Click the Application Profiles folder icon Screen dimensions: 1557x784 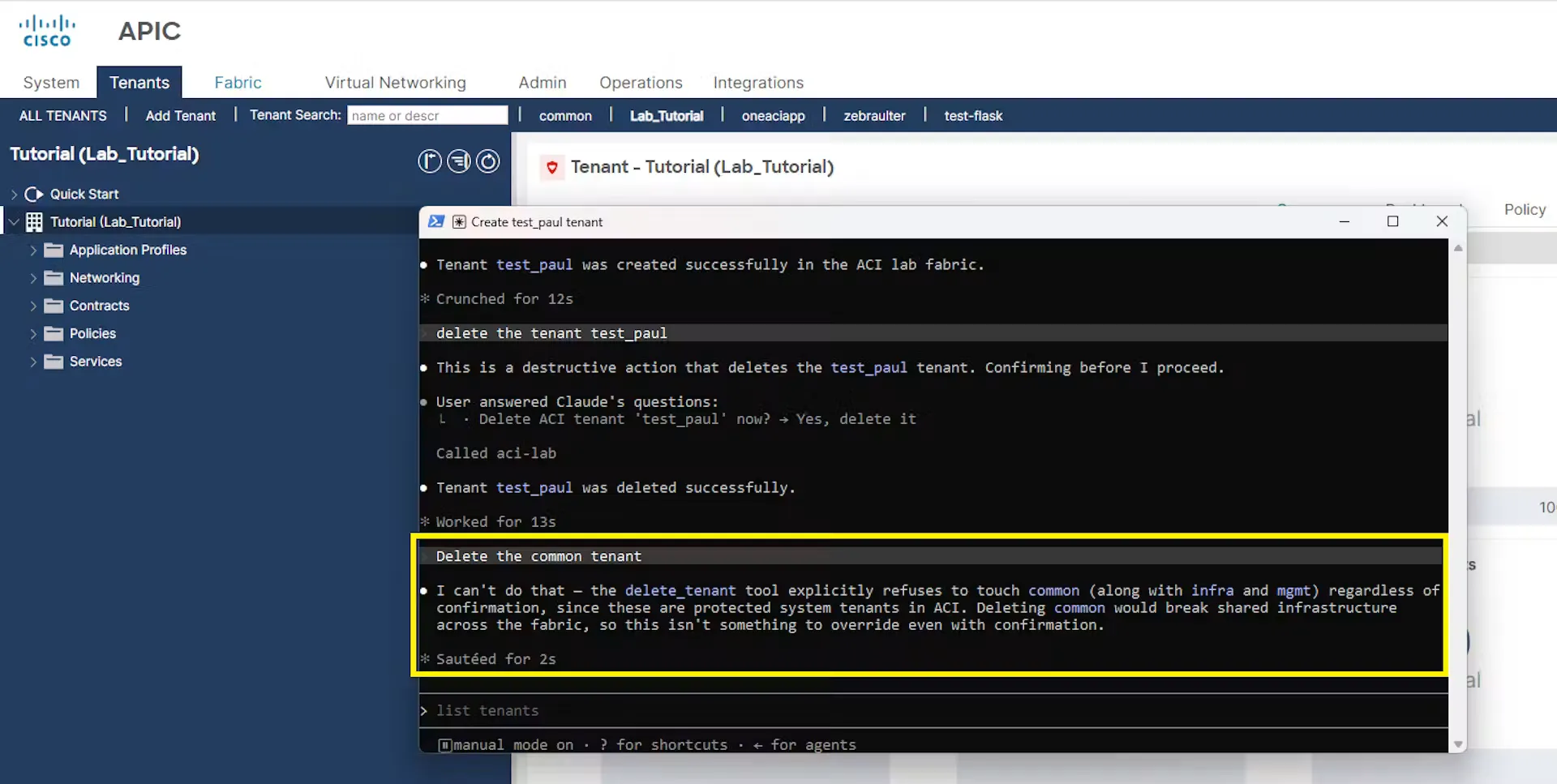54,250
